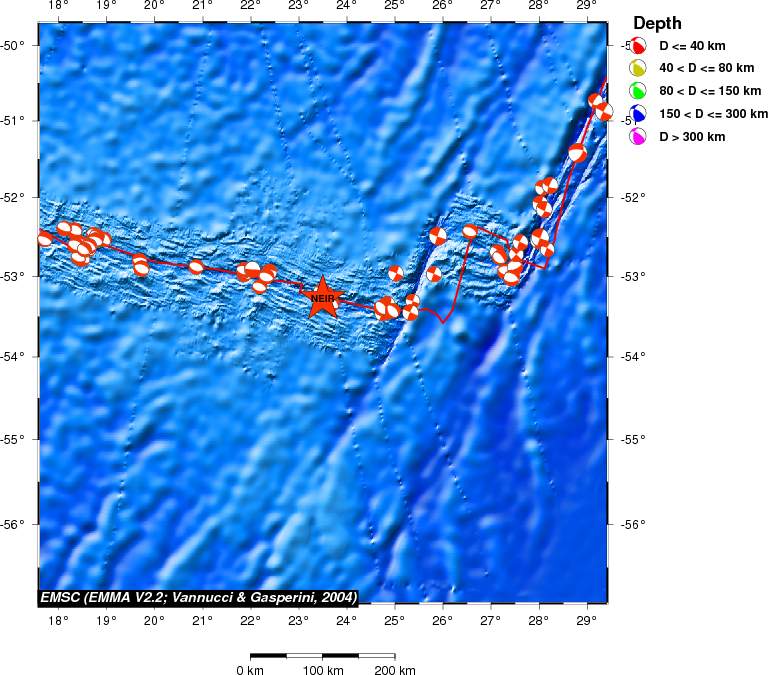The height and width of the screenshot is (675, 768).
Task: Click the "100 km" scale bar label
Action: click(324, 670)
